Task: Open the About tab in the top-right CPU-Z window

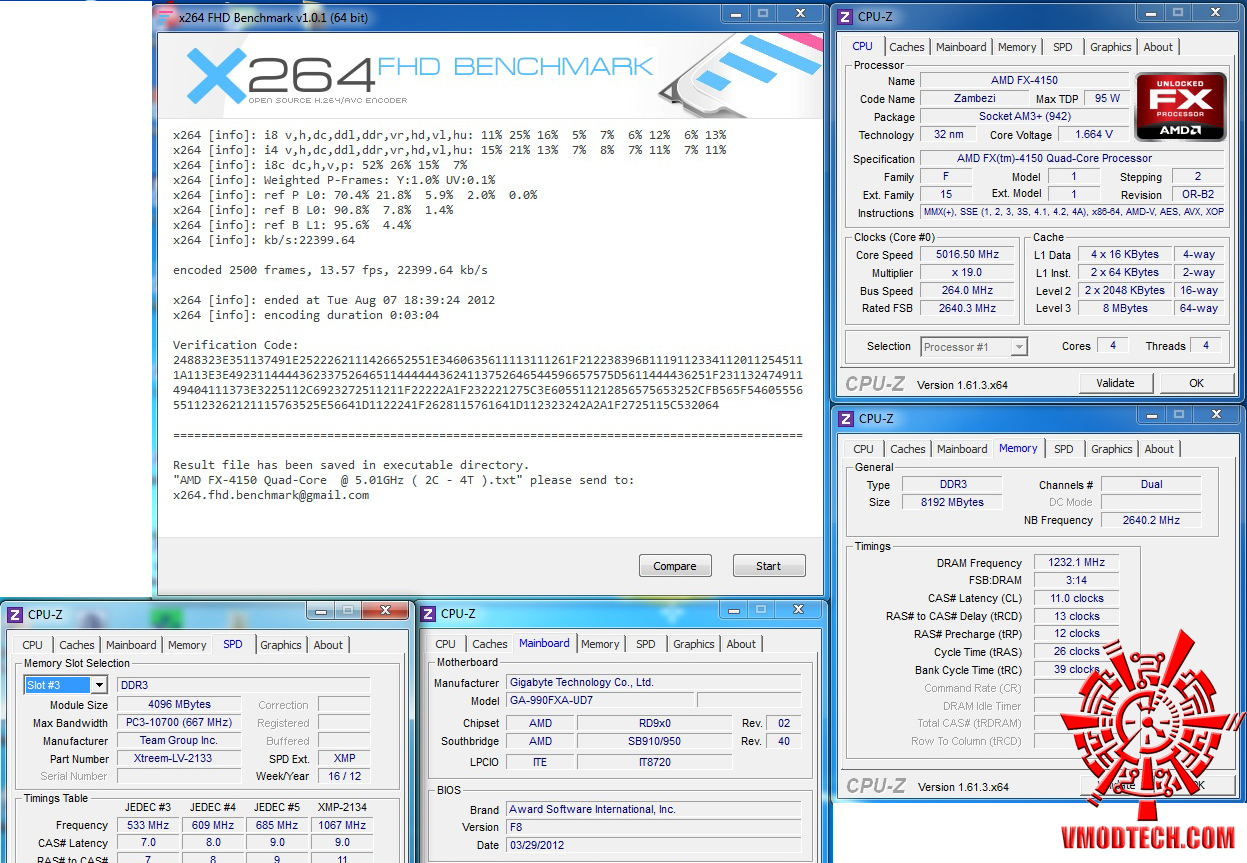Action: 1158,47
